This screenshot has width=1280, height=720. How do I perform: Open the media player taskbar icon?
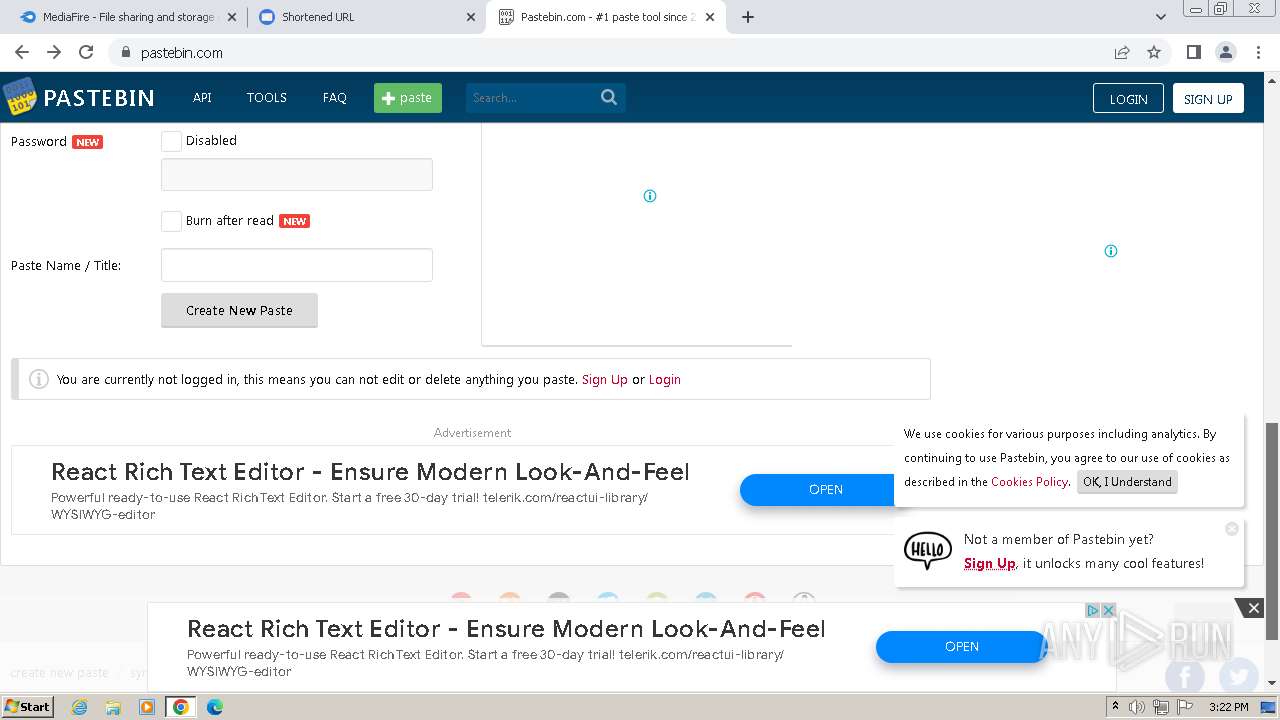click(147, 707)
